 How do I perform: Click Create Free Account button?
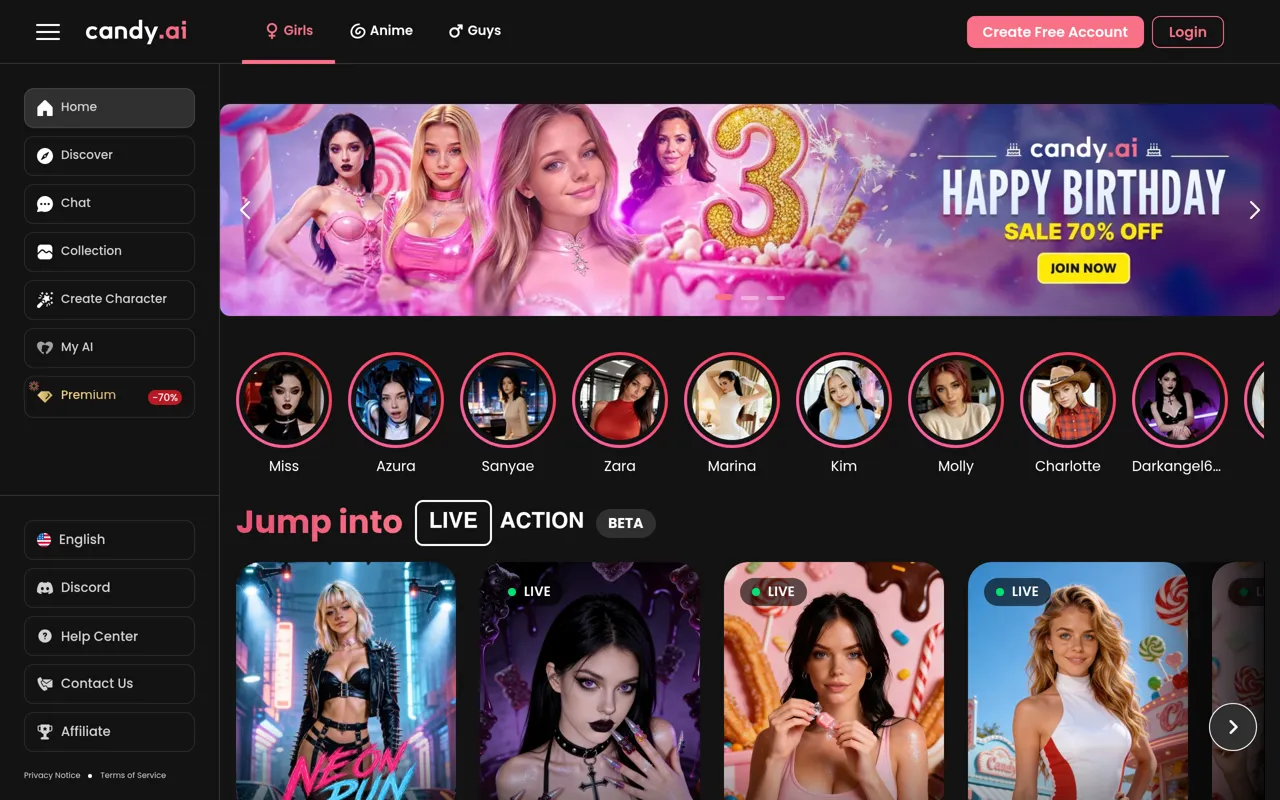1055,32
